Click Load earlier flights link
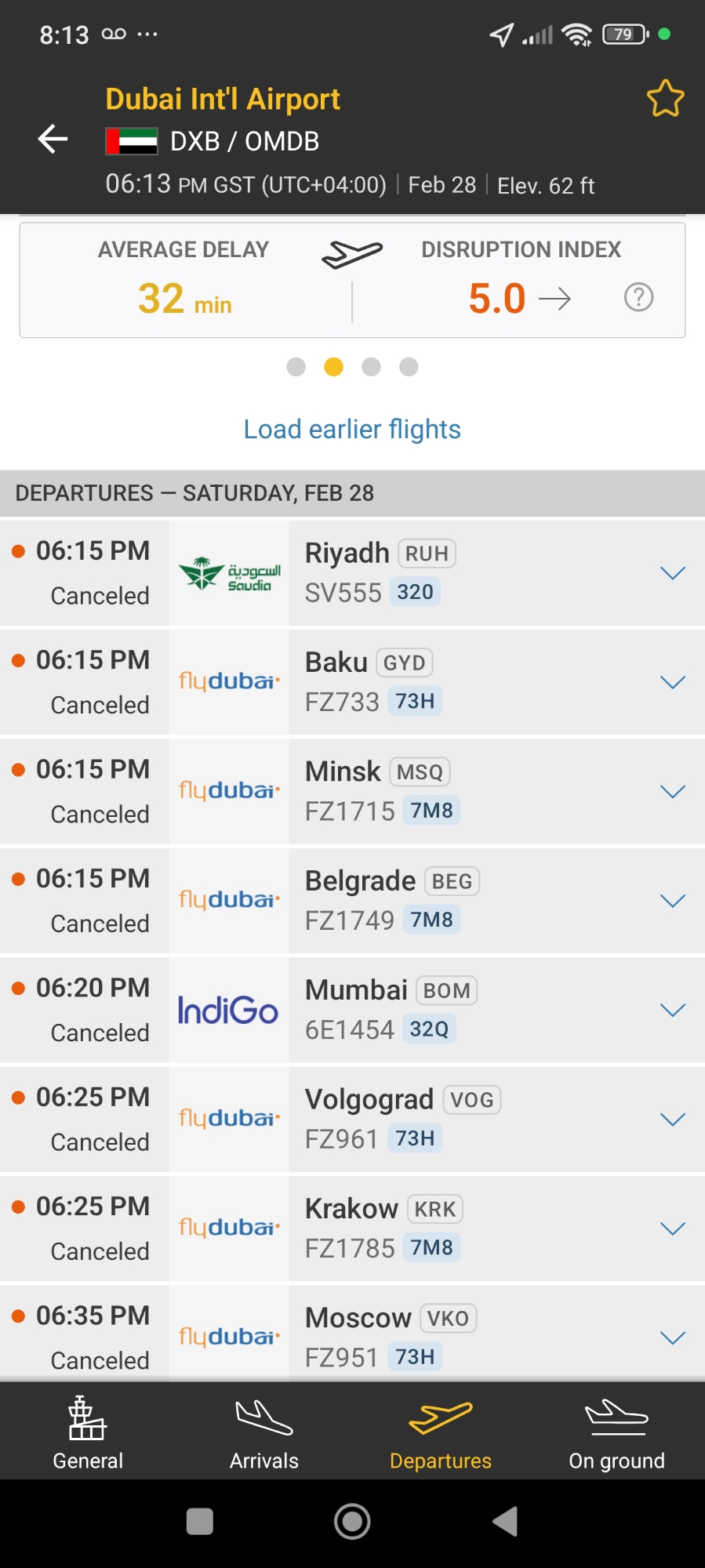Image resolution: width=705 pixels, height=1568 pixels. click(352, 430)
